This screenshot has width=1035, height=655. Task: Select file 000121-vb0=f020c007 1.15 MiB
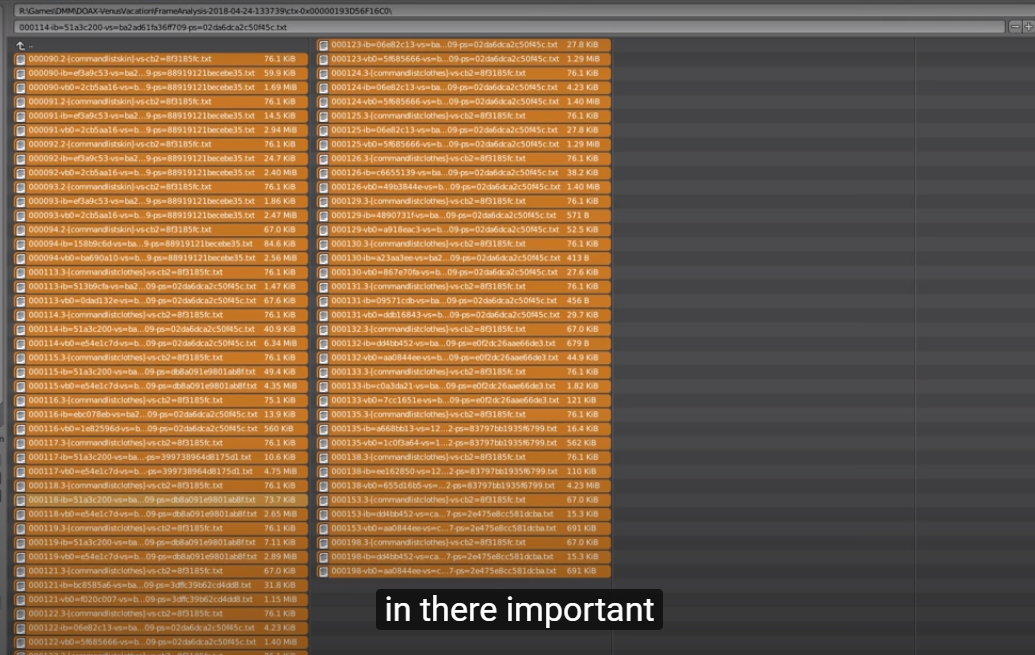coord(161,600)
